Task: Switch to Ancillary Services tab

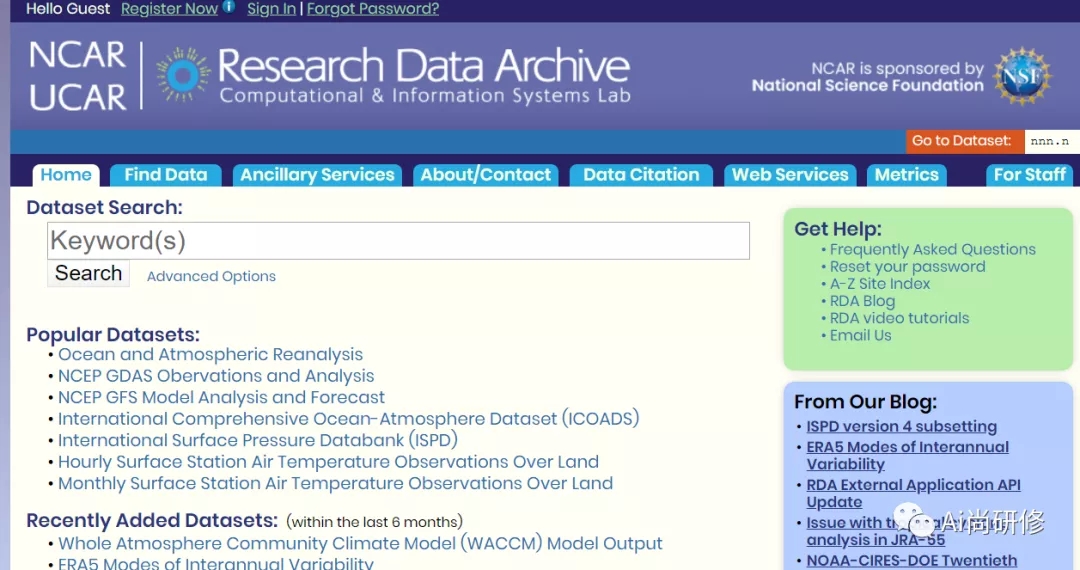Action: pyautogui.click(x=317, y=175)
